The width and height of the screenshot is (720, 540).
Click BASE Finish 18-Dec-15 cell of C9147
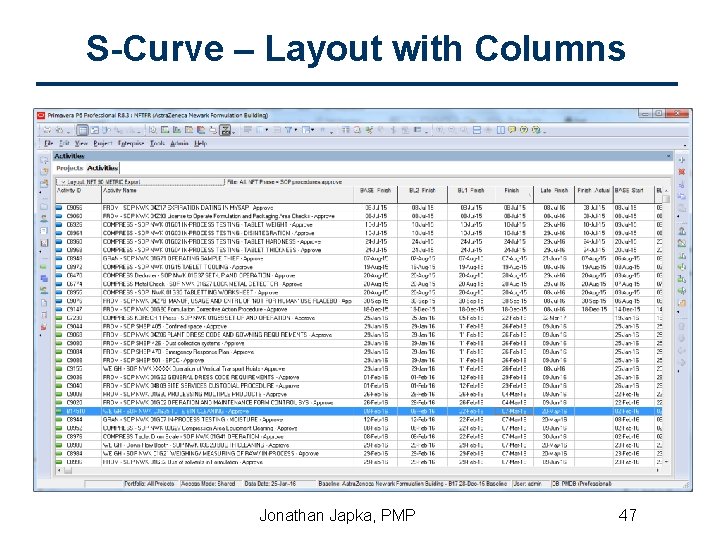click(376, 309)
